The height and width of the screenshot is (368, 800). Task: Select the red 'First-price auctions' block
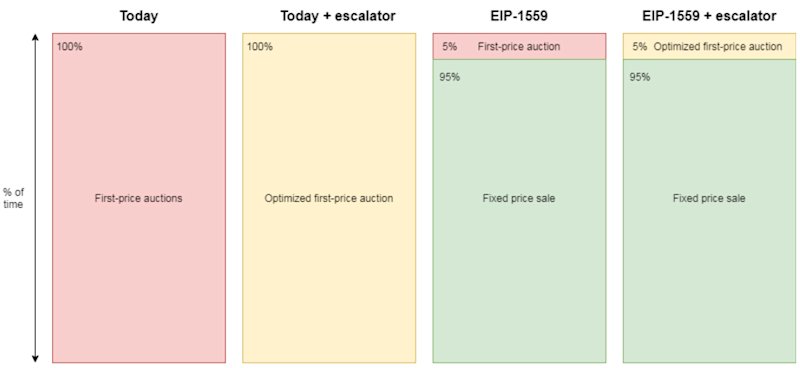click(139, 198)
